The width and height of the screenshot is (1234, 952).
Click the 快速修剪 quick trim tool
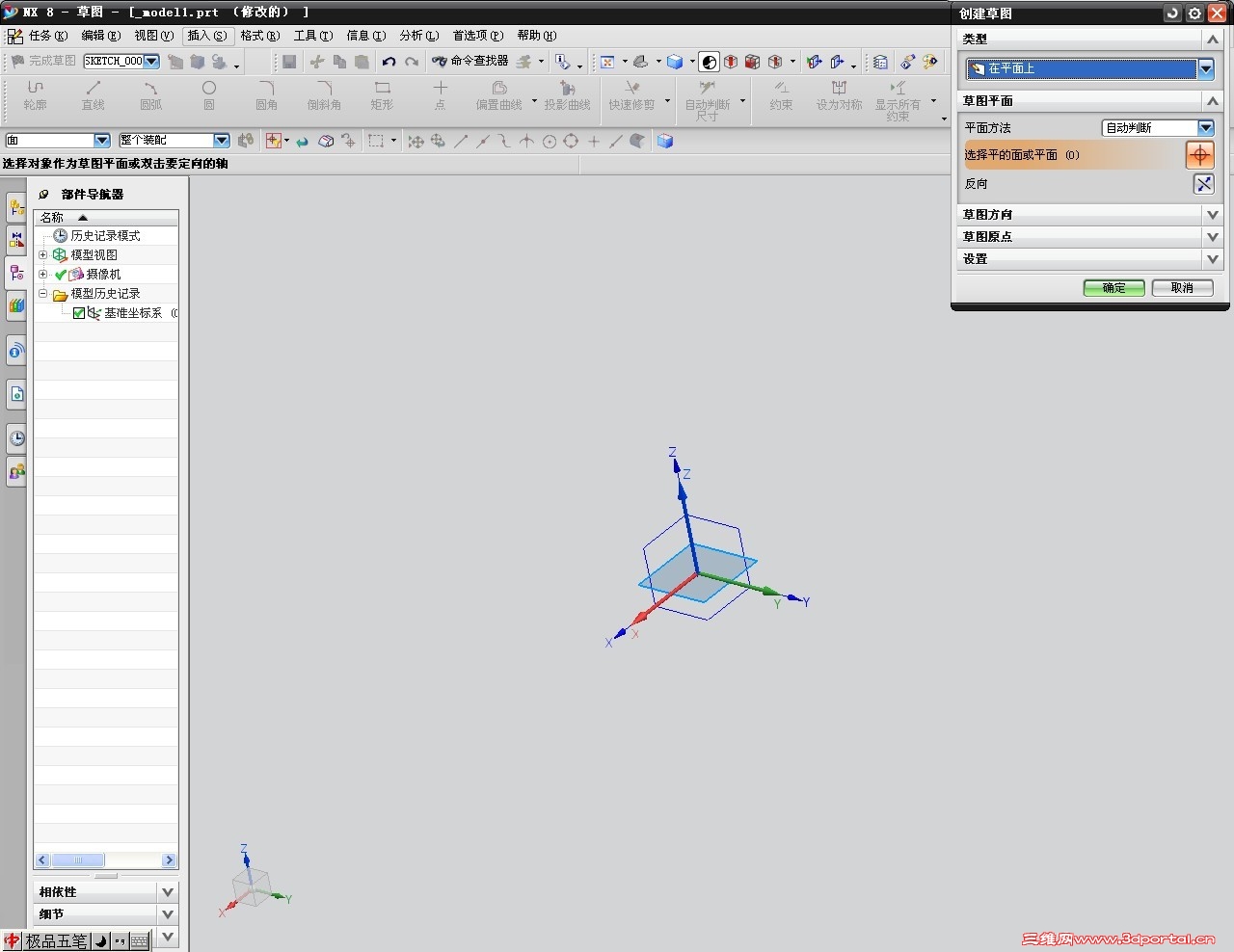click(631, 95)
